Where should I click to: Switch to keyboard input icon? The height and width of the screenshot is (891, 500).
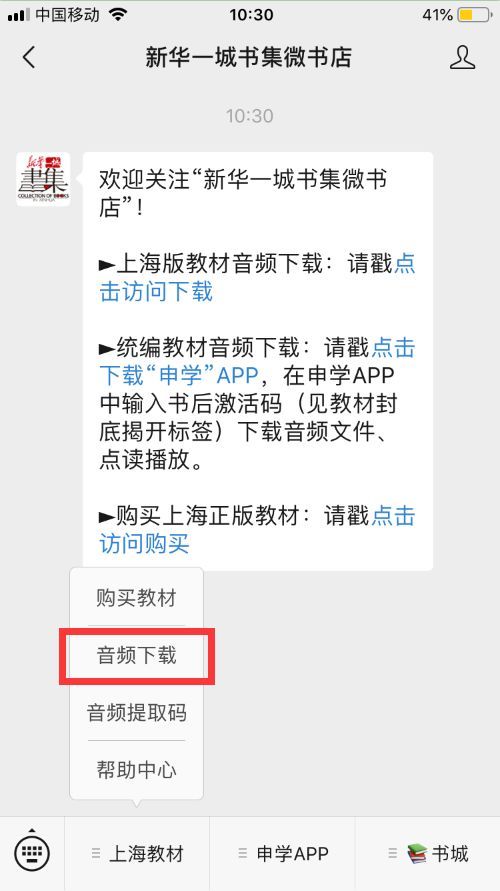32,852
